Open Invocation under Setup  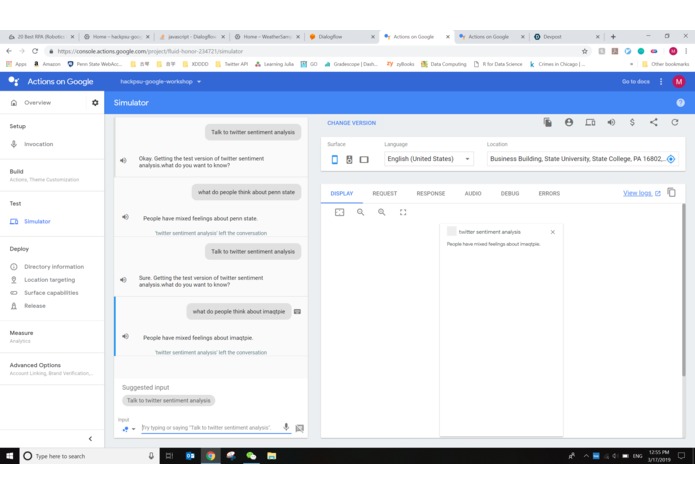click(39, 144)
